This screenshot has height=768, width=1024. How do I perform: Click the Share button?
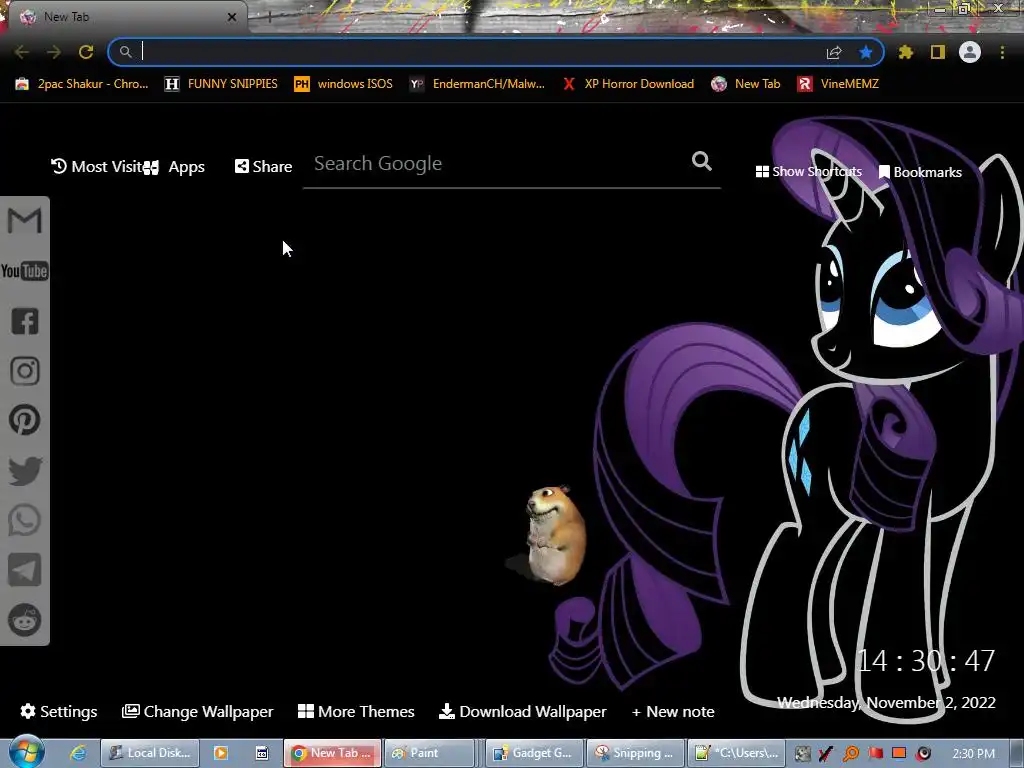point(263,167)
